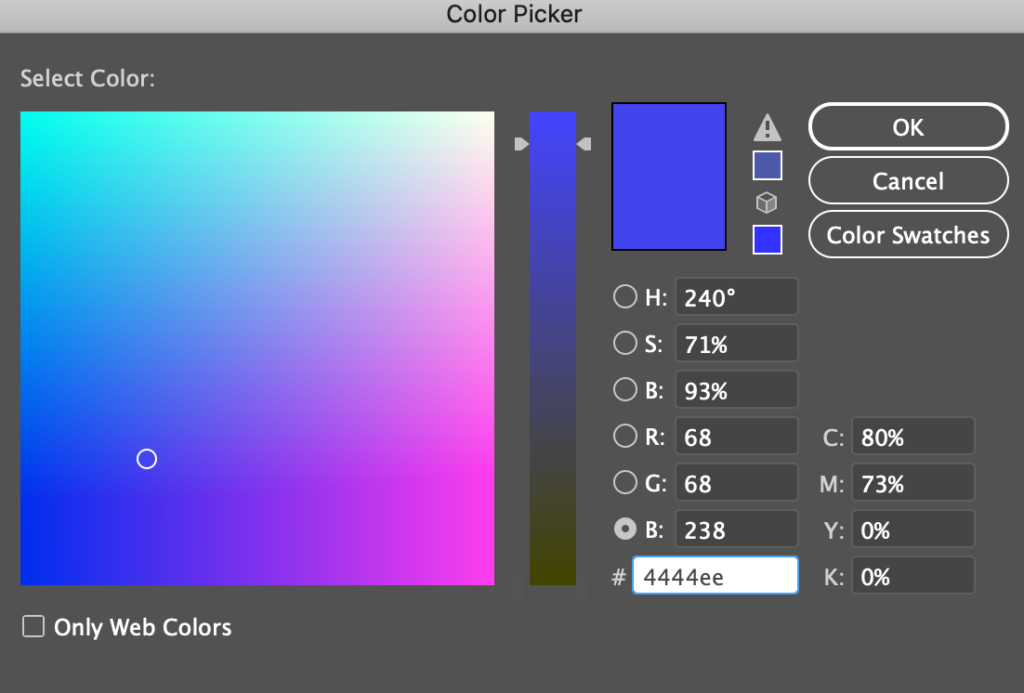Select the web-safe color swatch below cube

(767, 240)
